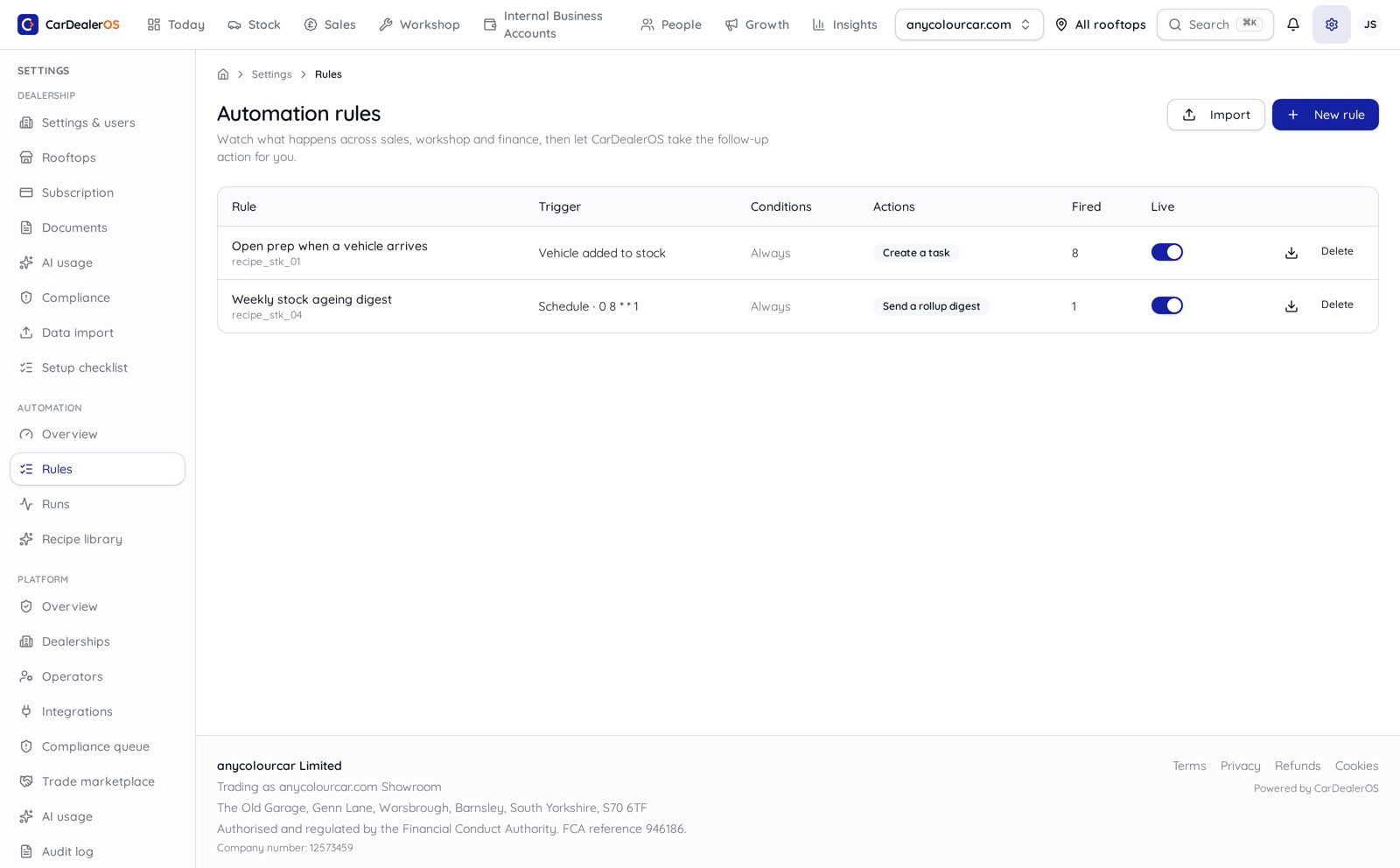Open the Sales menu
1400x868 pixels.
(x=330, y=24)
